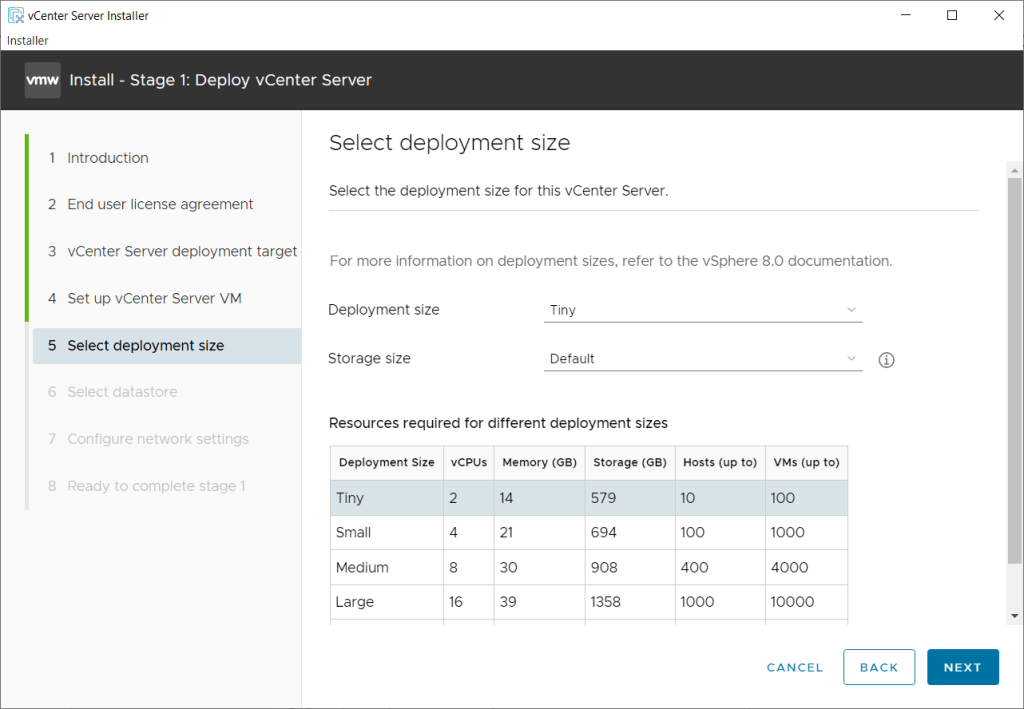The image size is (1024, 709).
Task: Click the scroll down arrow of the scrollbar
Action: click(x=1015, y=616)
